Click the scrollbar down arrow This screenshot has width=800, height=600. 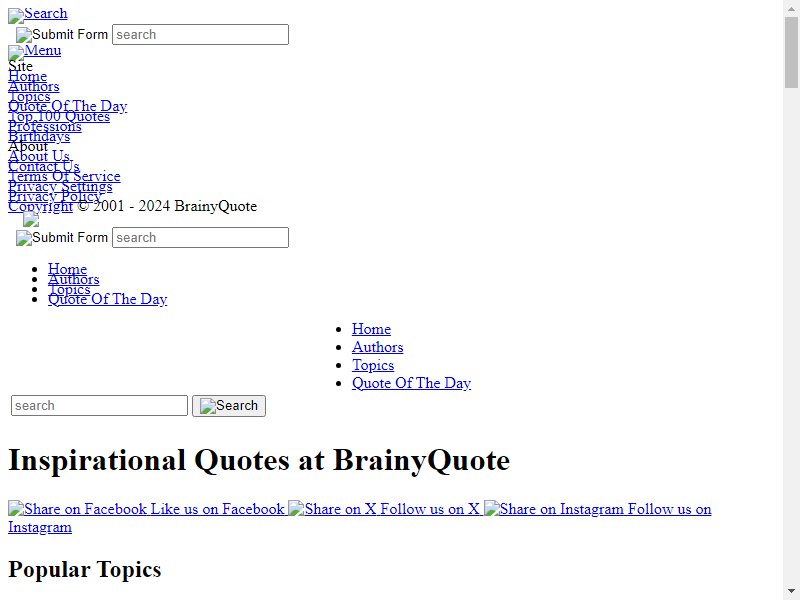click(791, 591)
